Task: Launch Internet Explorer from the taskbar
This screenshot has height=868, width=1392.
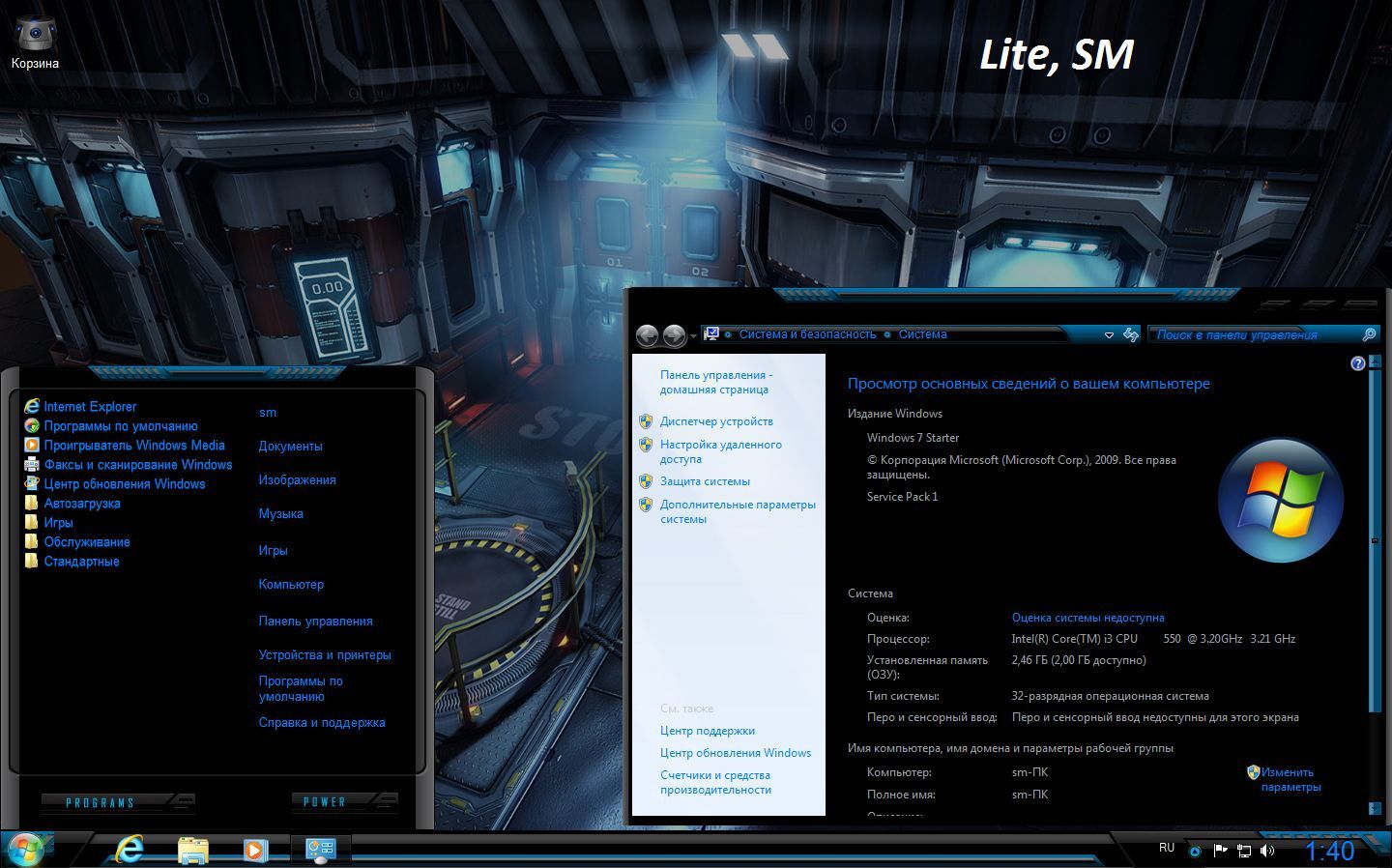Action: 129,850
